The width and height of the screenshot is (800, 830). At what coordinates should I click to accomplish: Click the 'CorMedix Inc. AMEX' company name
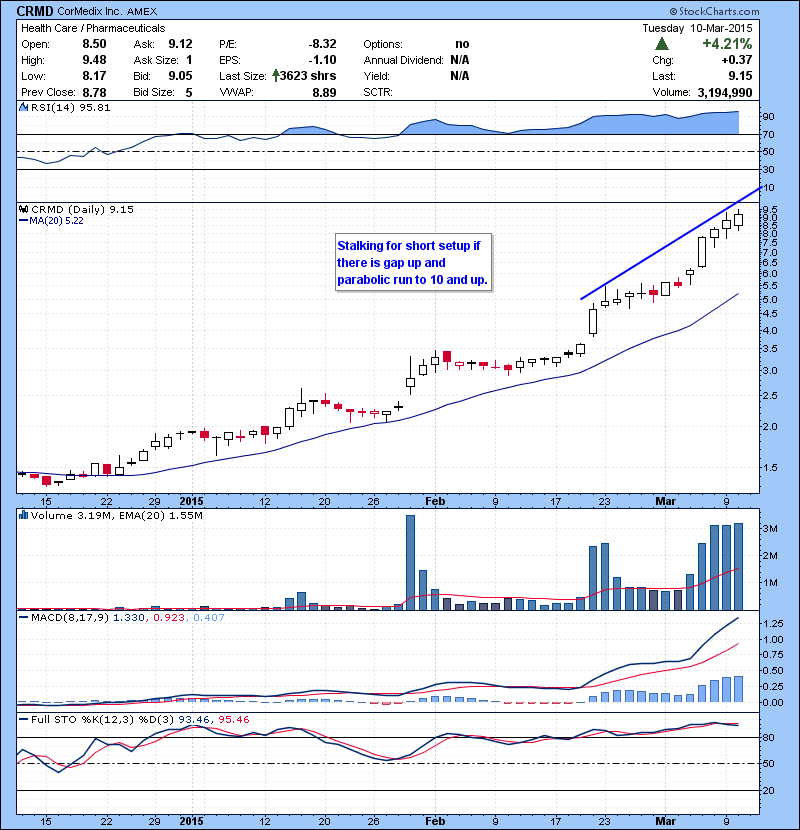point(107,11)
